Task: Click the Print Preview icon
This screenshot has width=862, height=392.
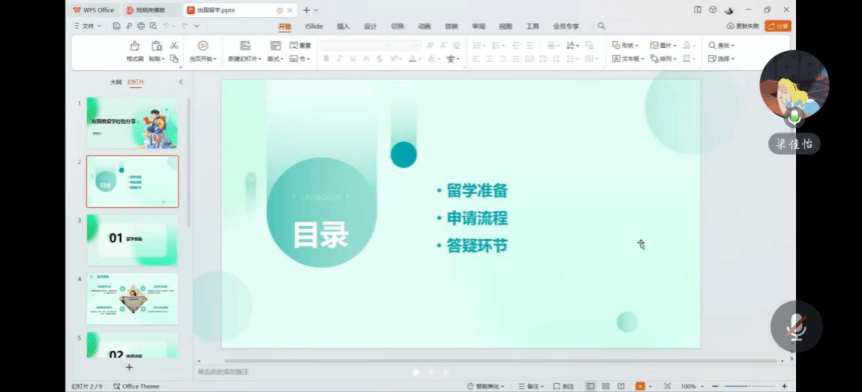Action: pos(153,26)
